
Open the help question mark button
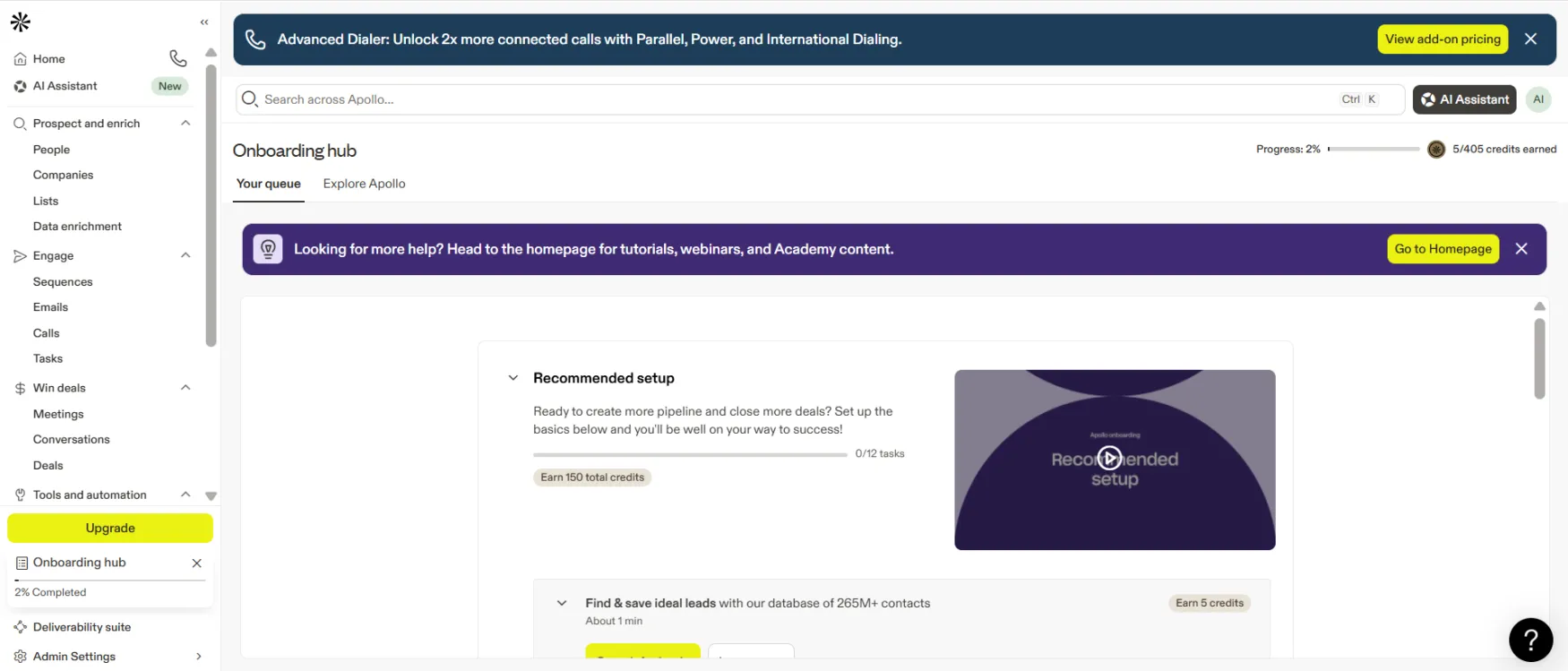[x=1530, y=640]
